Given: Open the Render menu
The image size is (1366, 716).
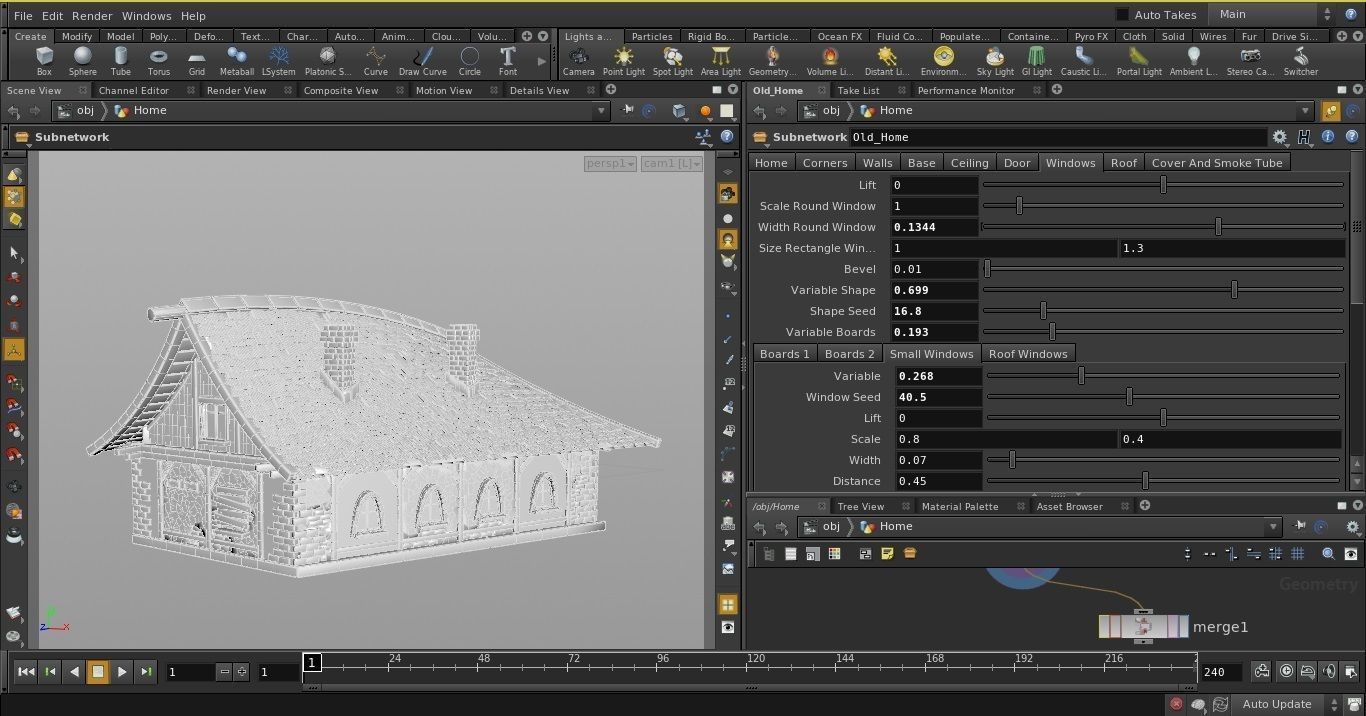Looking at the screenshot, I should tap(92, 16).
